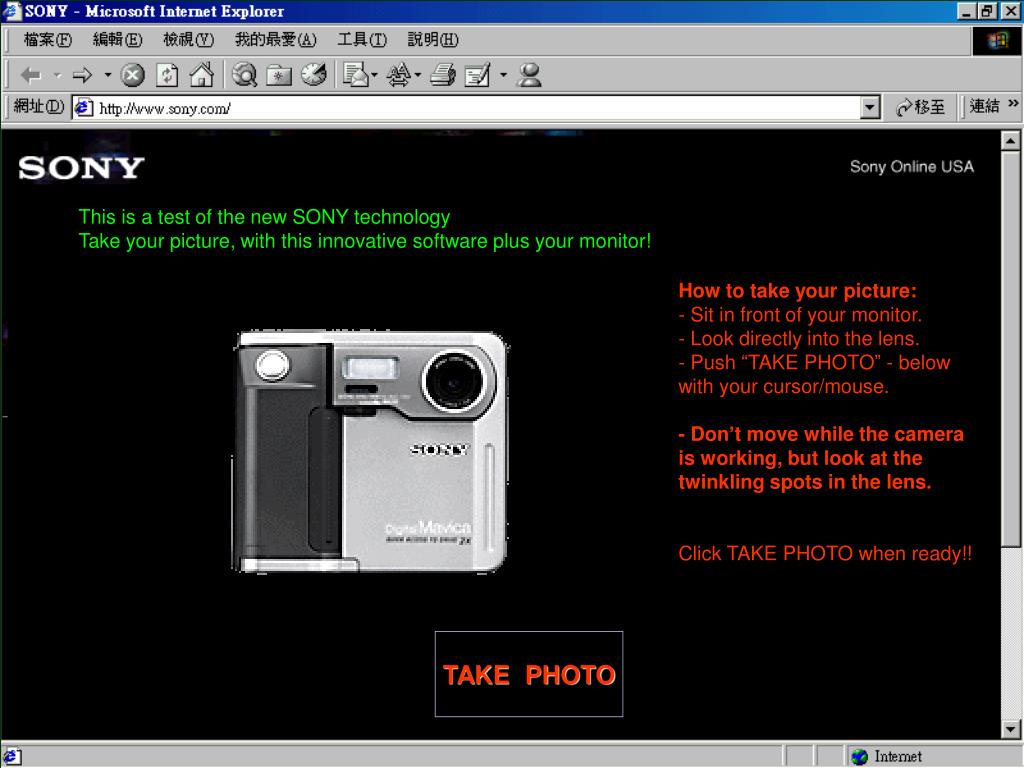The height and width of the screenshot is (768, 1024).
Task: Click the 移至 Go button
Action: pyautogui.click(x=921, y=107)
